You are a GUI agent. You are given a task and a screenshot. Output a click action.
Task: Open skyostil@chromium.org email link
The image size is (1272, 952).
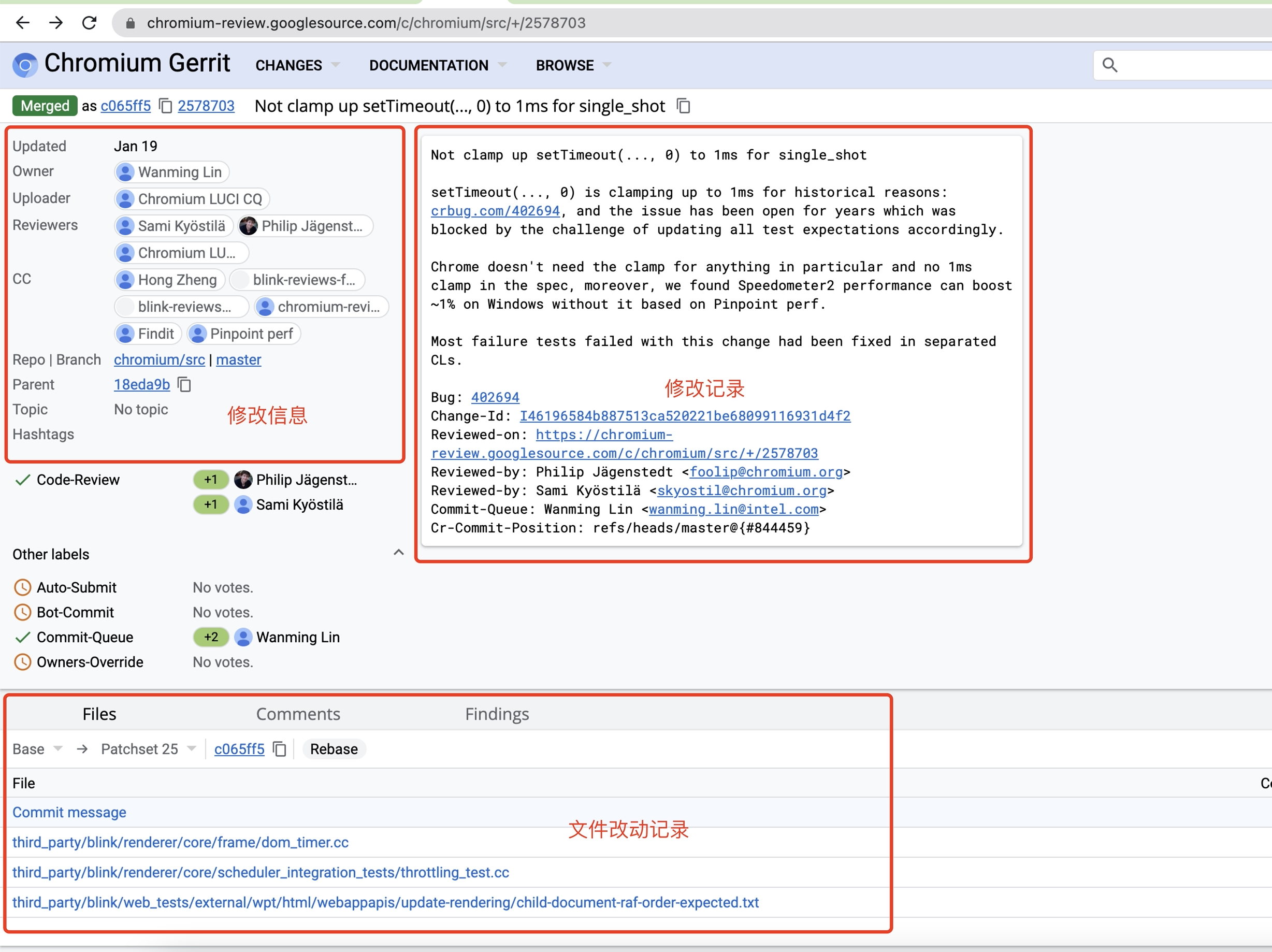(x=742, y=491)
